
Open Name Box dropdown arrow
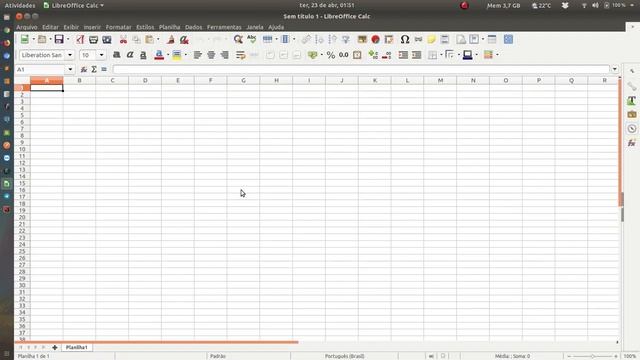(x=70, y=69)
